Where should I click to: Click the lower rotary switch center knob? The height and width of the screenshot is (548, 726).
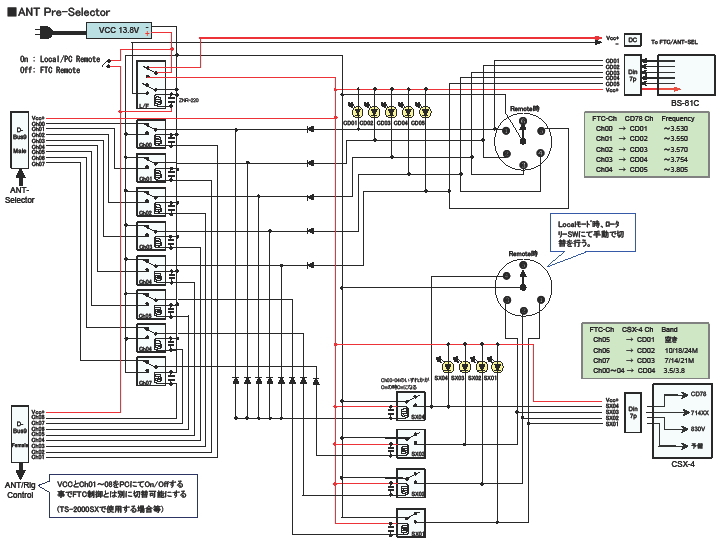point(523,287)
